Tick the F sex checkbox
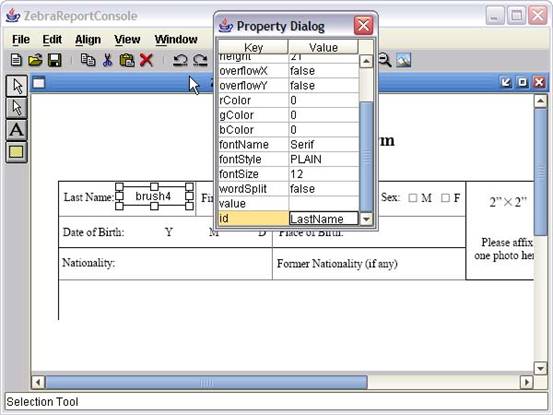 click(445, 198)
